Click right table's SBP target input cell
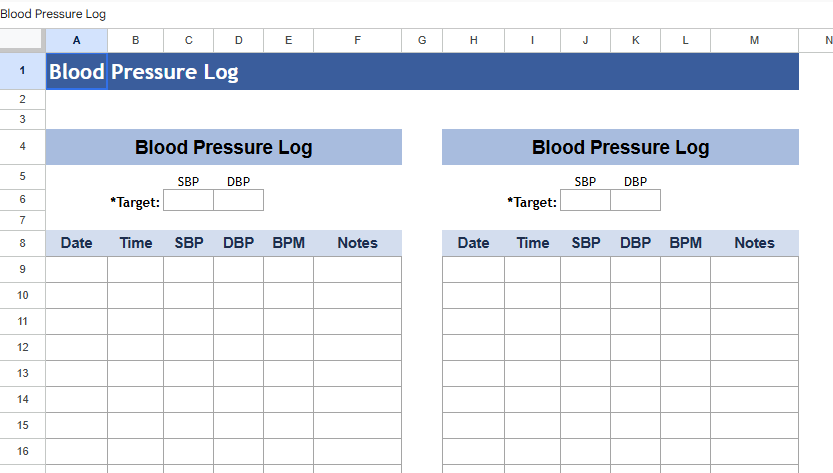This screenshot has height=473, width=833. pos(585,201)
